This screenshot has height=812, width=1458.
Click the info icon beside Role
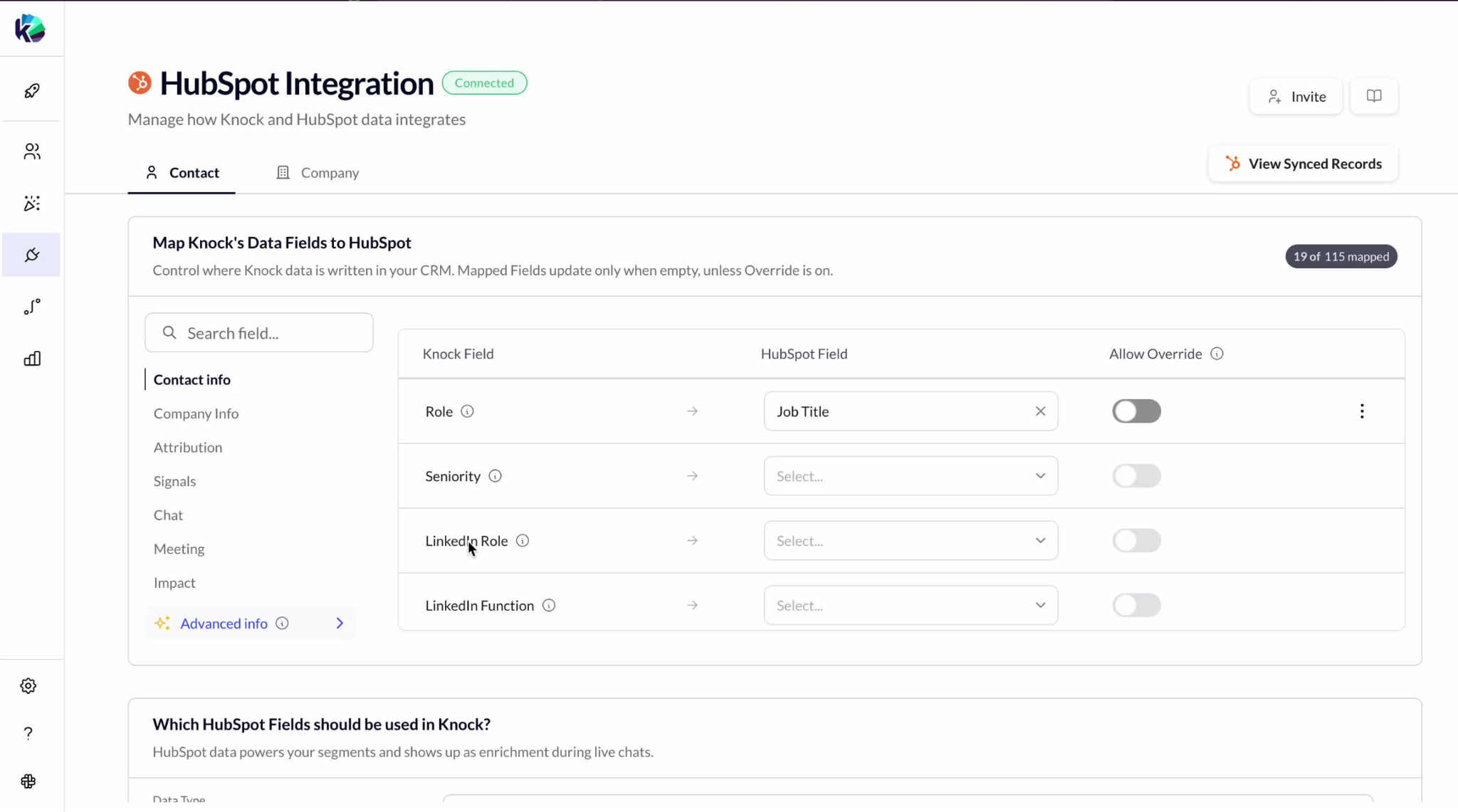click(x=467, y=411)
